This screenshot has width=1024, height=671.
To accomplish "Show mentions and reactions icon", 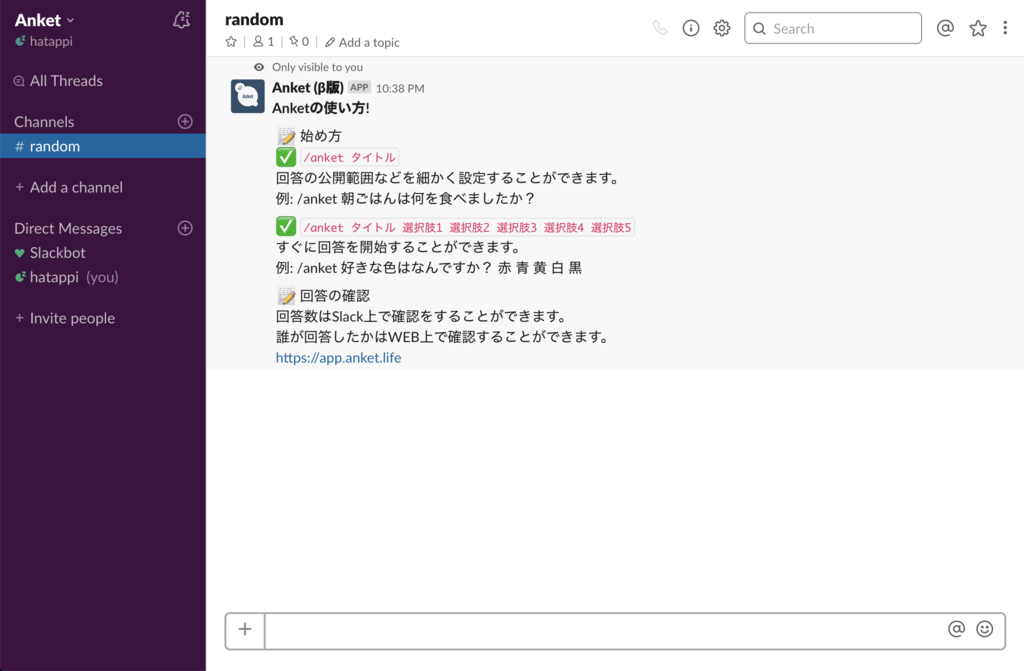I will (x=945, y=28).
